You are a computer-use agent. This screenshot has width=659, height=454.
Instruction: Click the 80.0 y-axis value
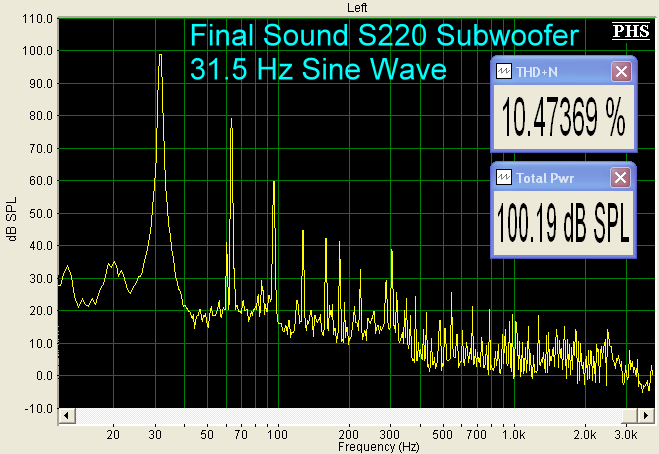[41, 116]
